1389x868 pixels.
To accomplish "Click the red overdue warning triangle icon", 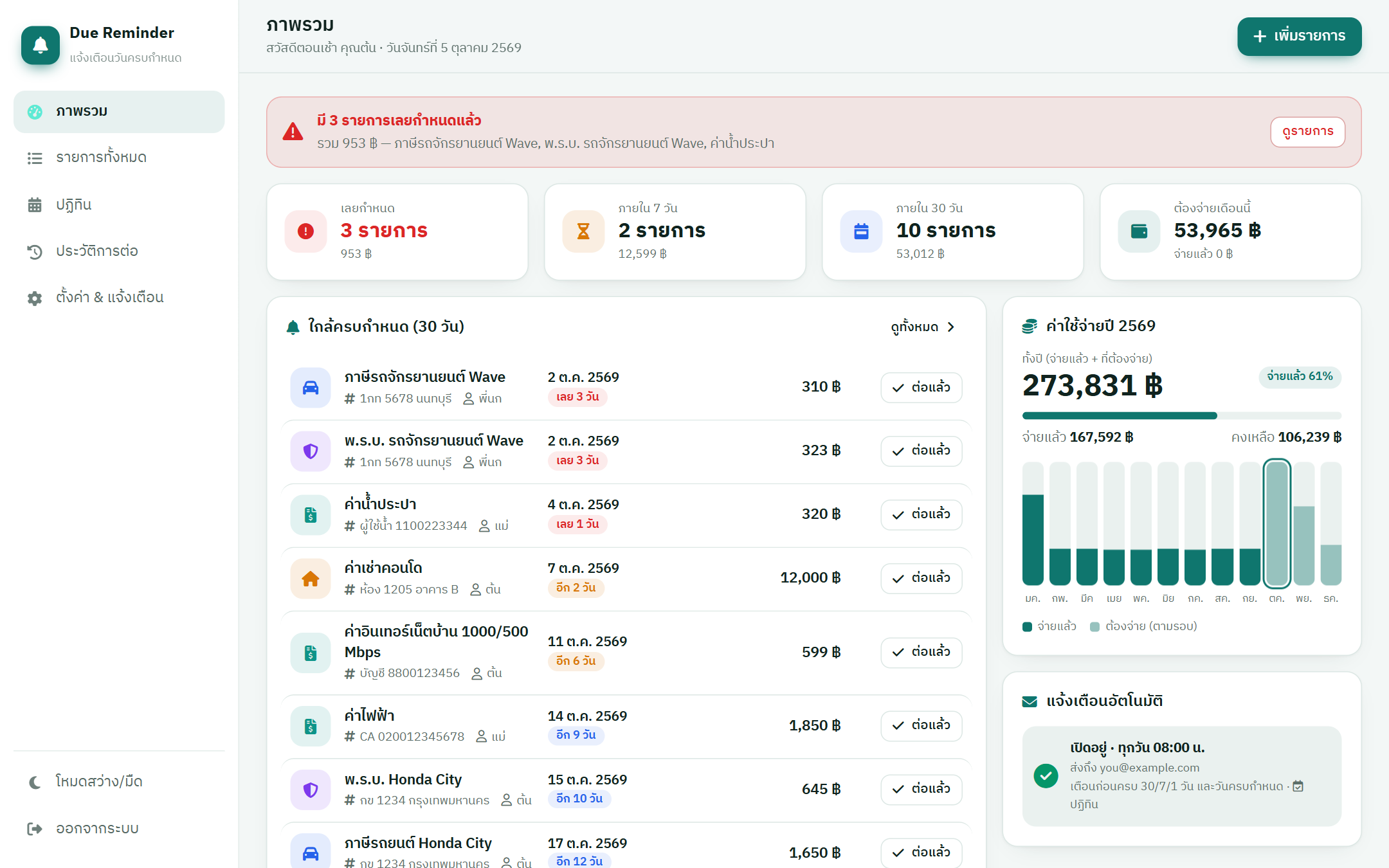I will click(293, 132).
